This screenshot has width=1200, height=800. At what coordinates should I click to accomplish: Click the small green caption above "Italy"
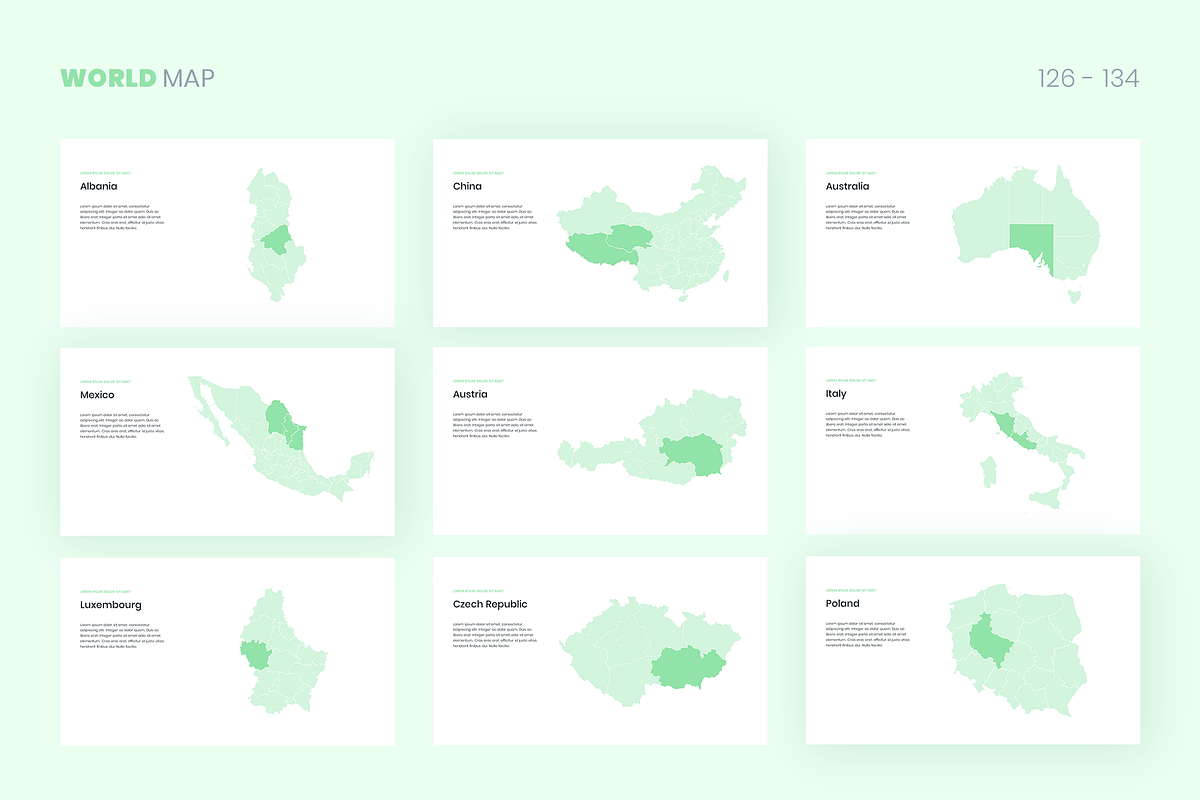[x=851, y=380]
